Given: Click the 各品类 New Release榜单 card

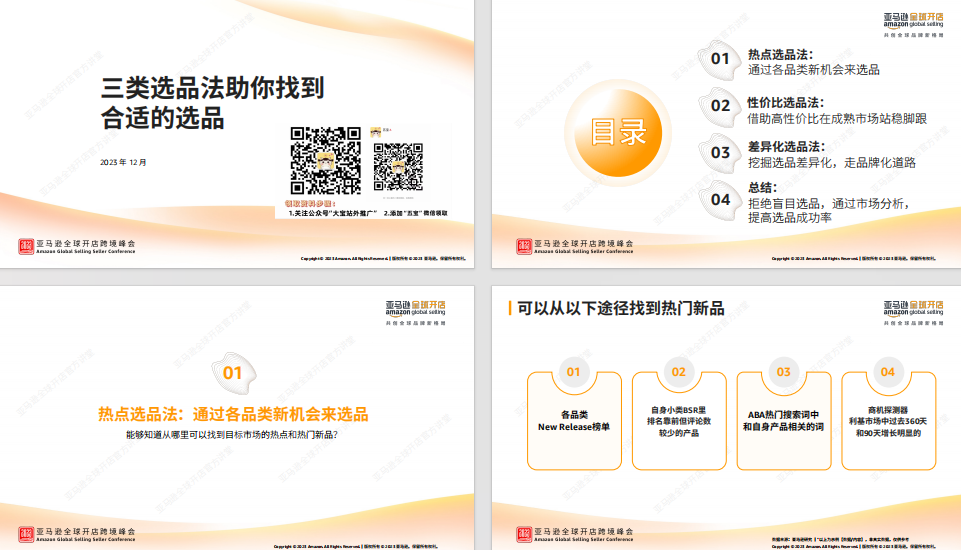Looking at the screenshot, I should (574, 421).
